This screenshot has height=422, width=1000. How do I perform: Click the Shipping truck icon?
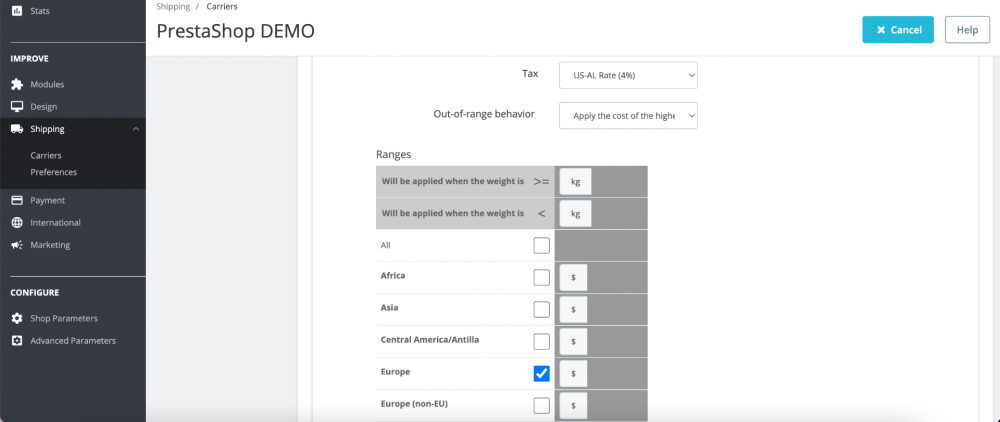[17, 129]
